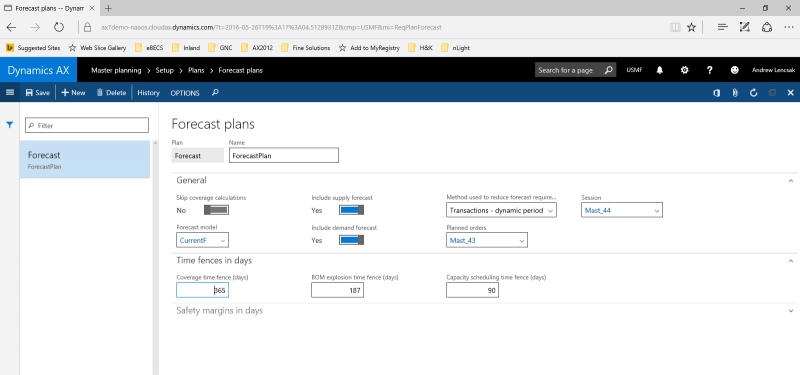Open the OPTIONS tab
The width and height of the screenshot is (800, 375).
[185, 93]
